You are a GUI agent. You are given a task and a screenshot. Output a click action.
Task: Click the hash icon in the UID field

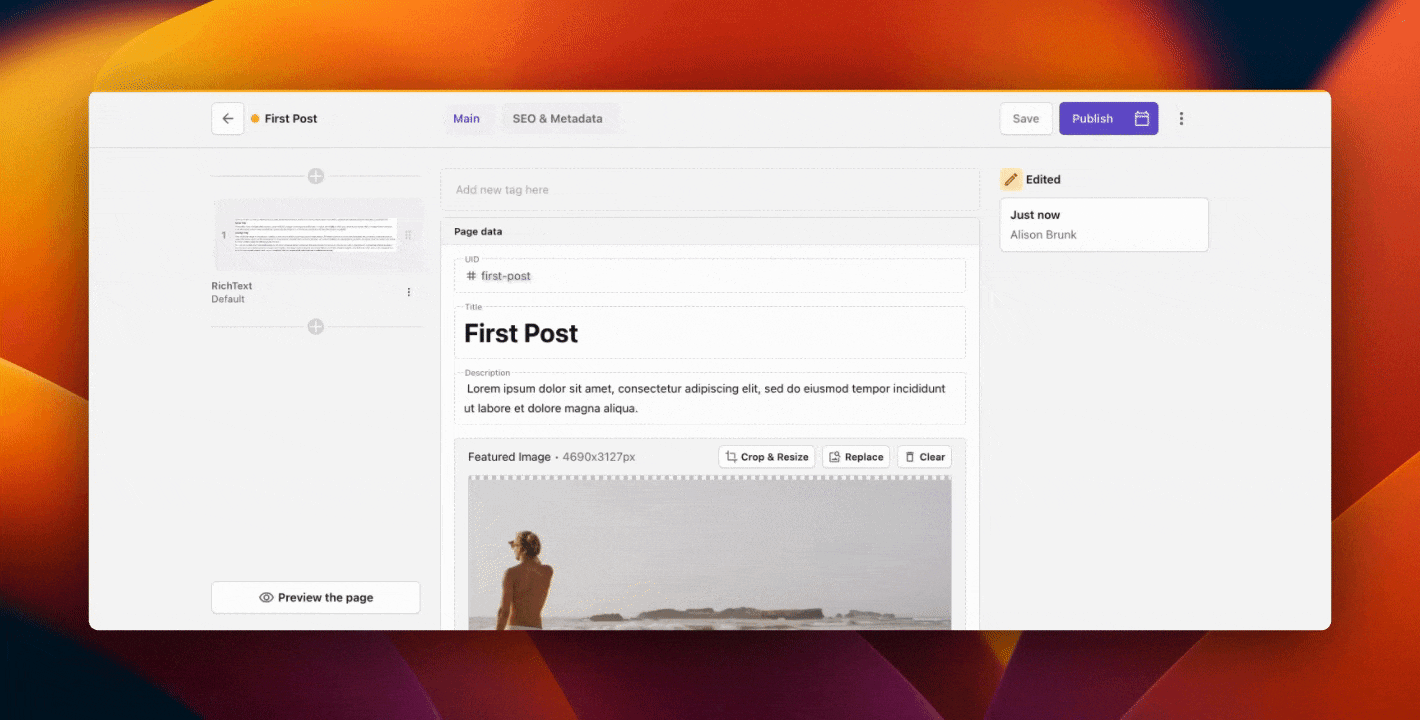point(470,276)
